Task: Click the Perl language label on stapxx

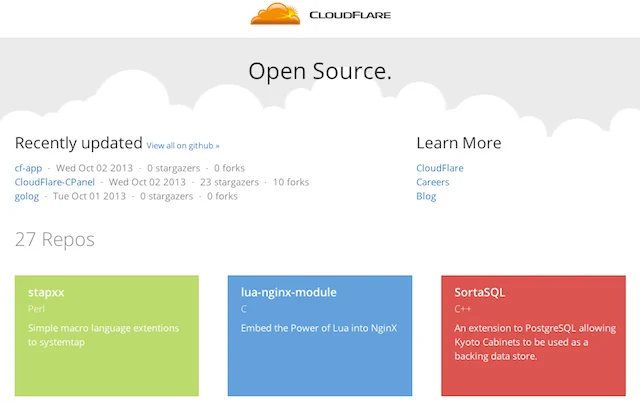Action: (36, 309)
